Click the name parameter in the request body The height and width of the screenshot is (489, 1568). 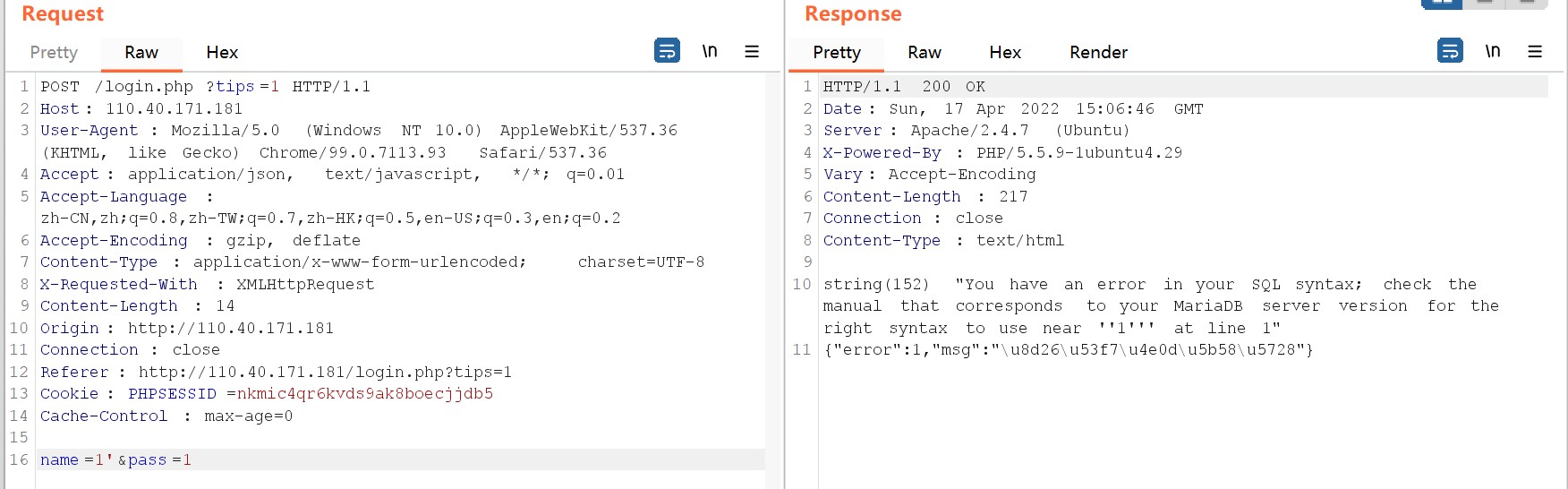[x=59, y=459]
